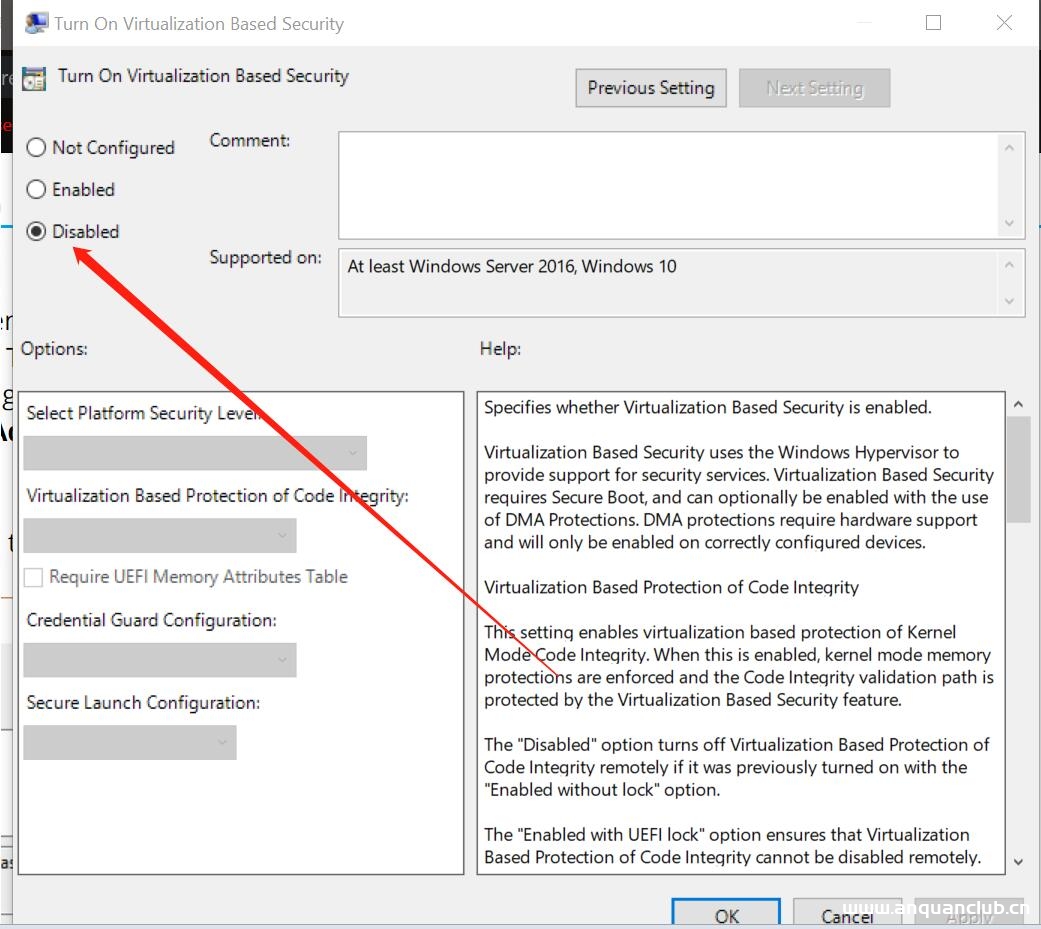Image resolution: width=1041 pixels, height=929 pixels.
Task: Click the Help pane scroll down arrow
Action: coord(1018,861)
